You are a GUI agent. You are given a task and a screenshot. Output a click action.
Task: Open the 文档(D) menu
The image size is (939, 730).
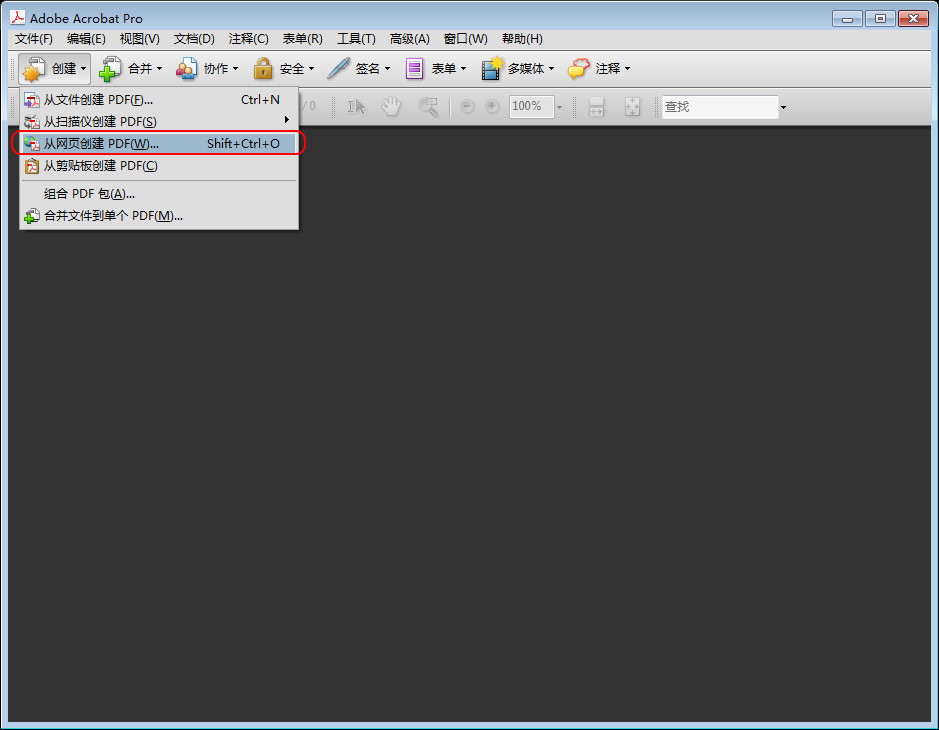(194, 39)
